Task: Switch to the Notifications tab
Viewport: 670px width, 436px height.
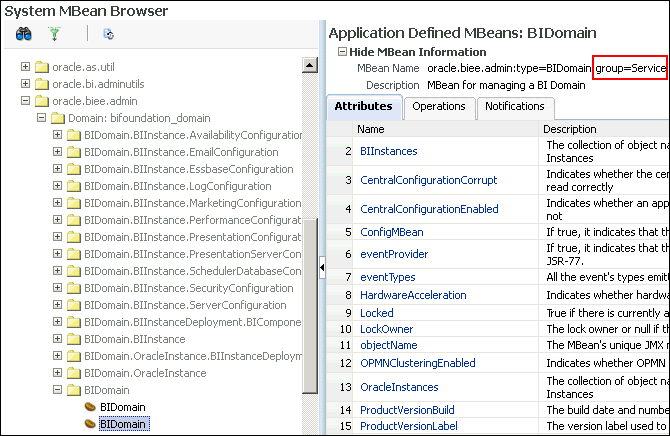Action: coord(514,106)
